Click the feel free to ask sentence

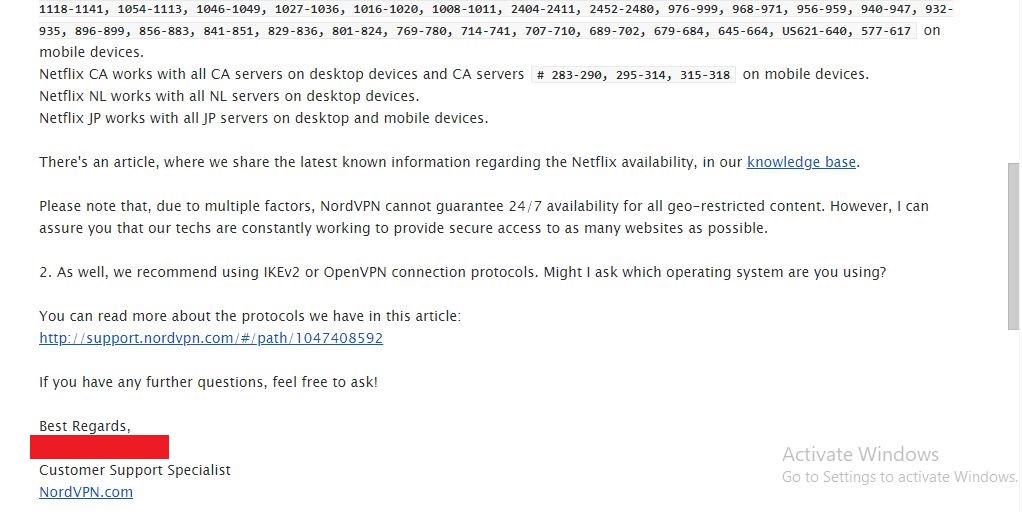pos(209,382)
